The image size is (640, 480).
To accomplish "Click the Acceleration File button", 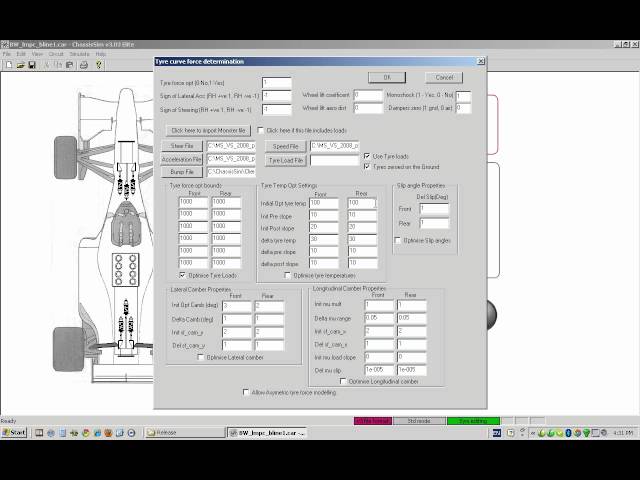I will coord(182,159).
